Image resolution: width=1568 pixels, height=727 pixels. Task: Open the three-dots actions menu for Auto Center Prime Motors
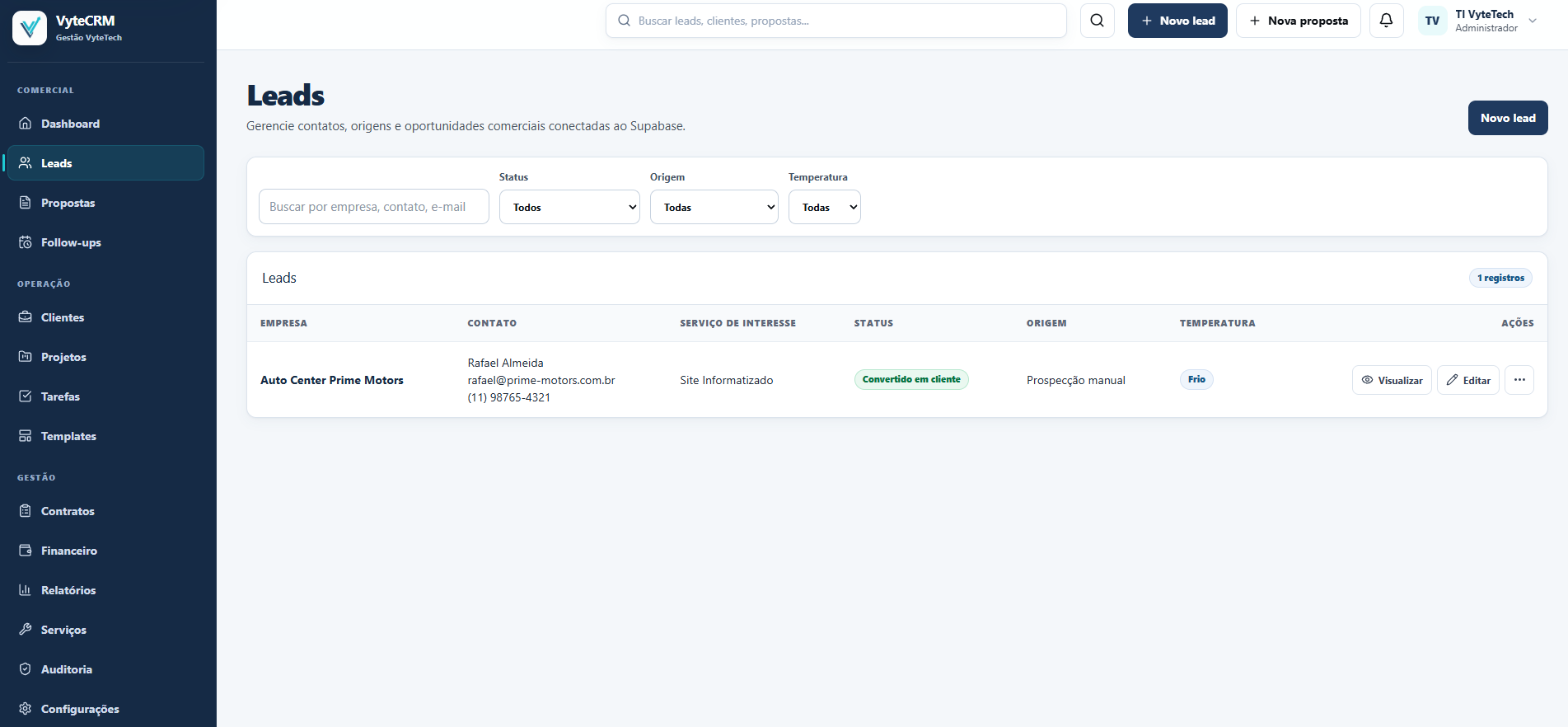tap(1519, 380)
